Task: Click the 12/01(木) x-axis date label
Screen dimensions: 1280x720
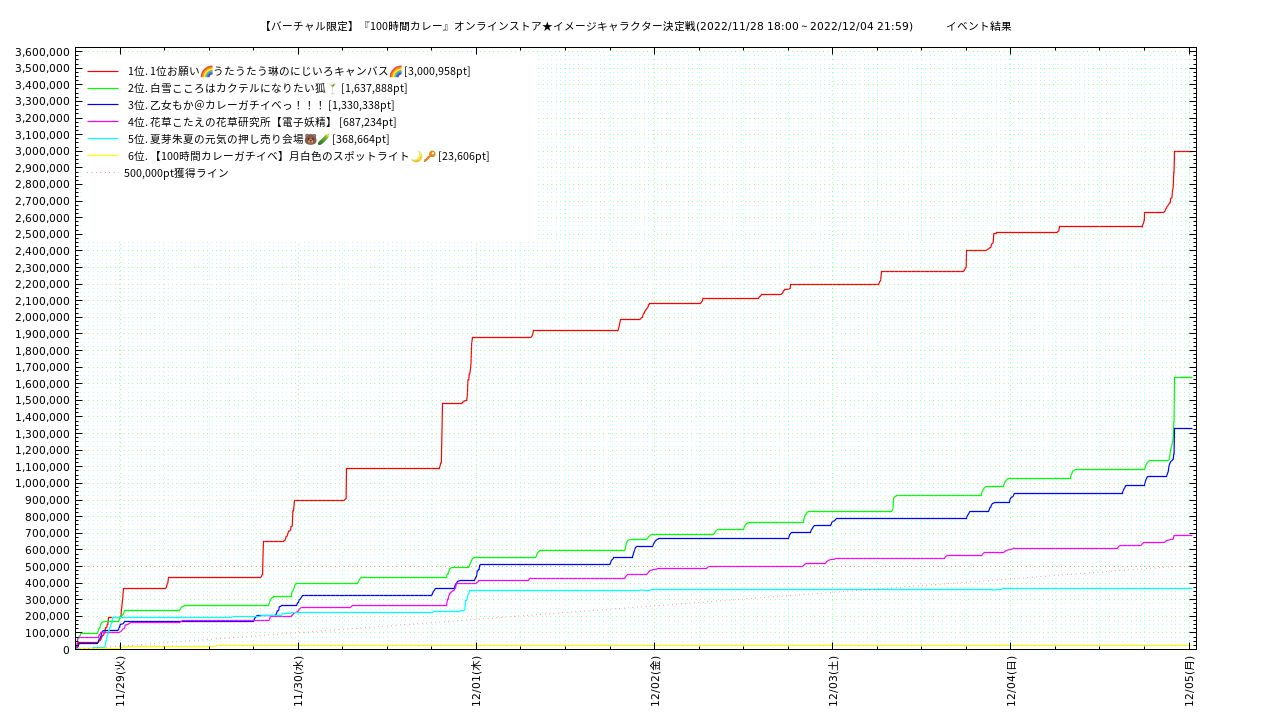Action: coord(476,682)
